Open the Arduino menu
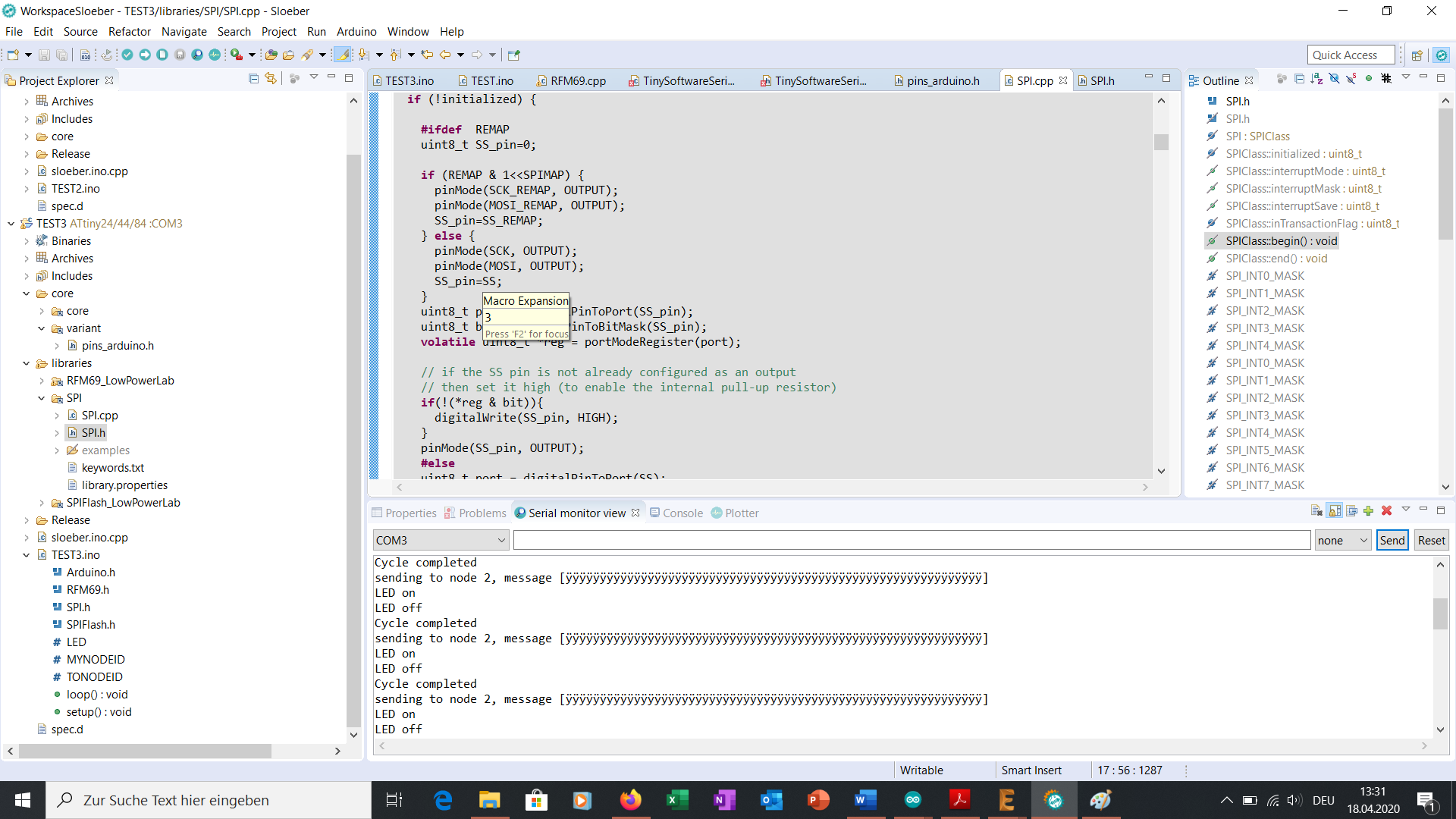Image resolution: width=1456 pixels, height=819 pixels. tap(356, 32)
